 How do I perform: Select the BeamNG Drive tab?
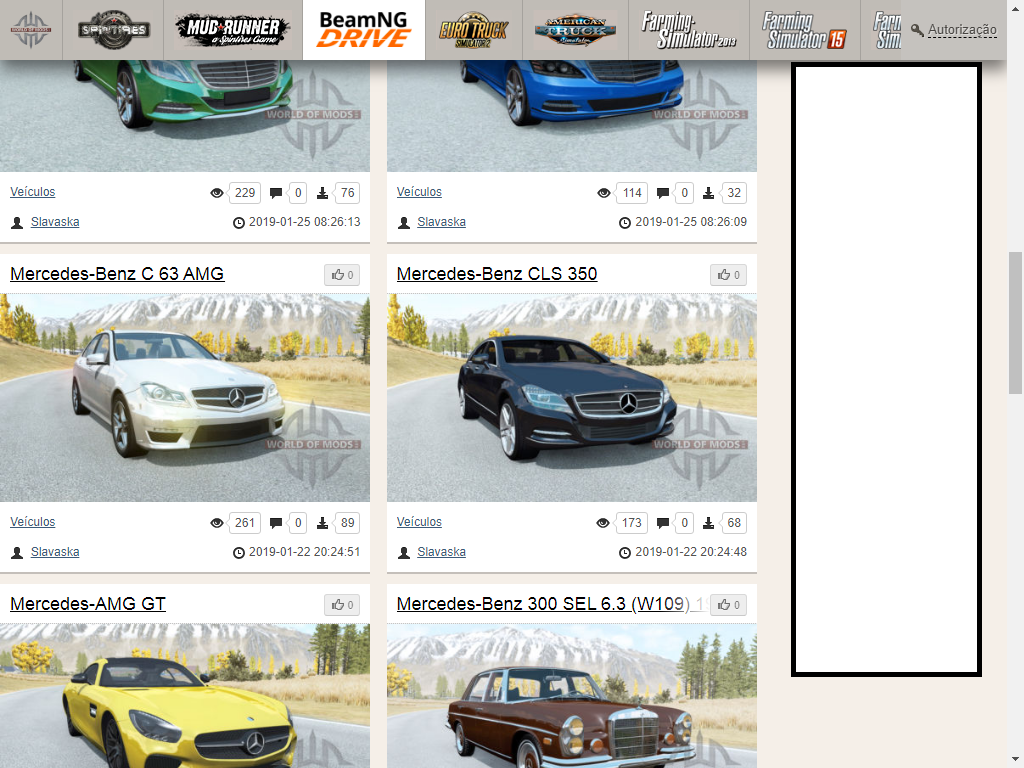[x=364, y=30]
